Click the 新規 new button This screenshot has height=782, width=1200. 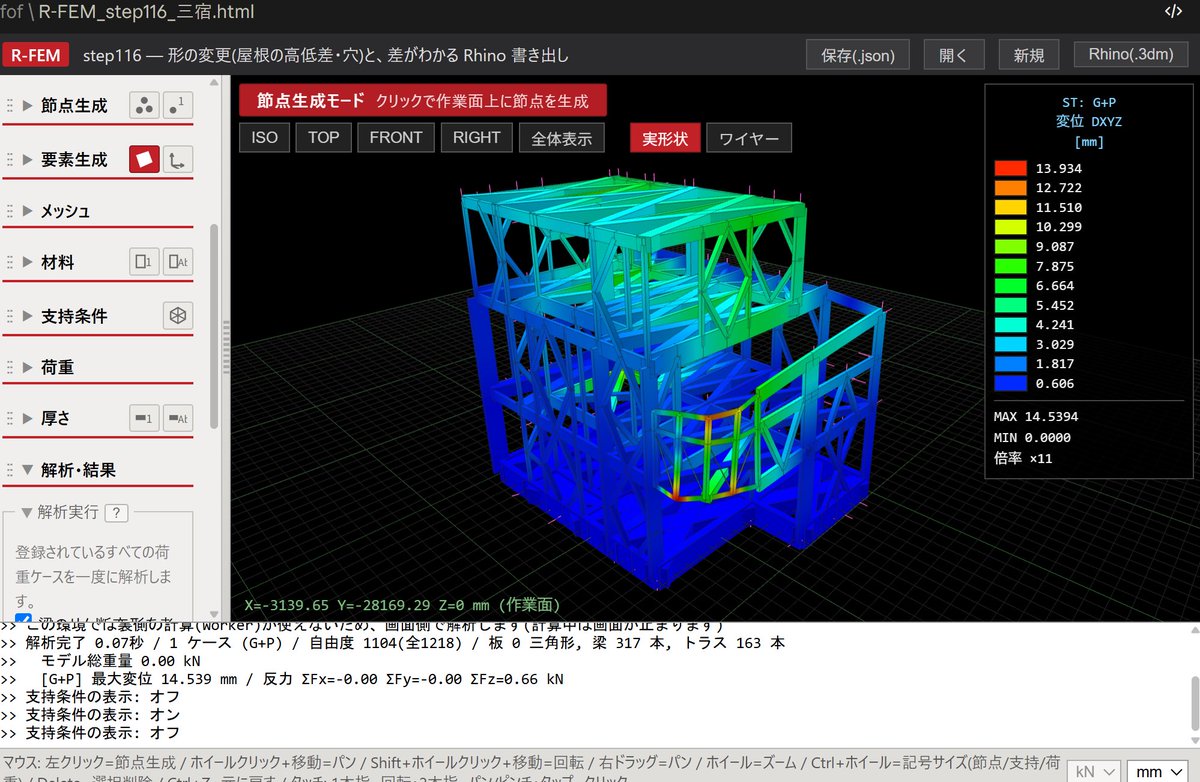click(1029, 55)
